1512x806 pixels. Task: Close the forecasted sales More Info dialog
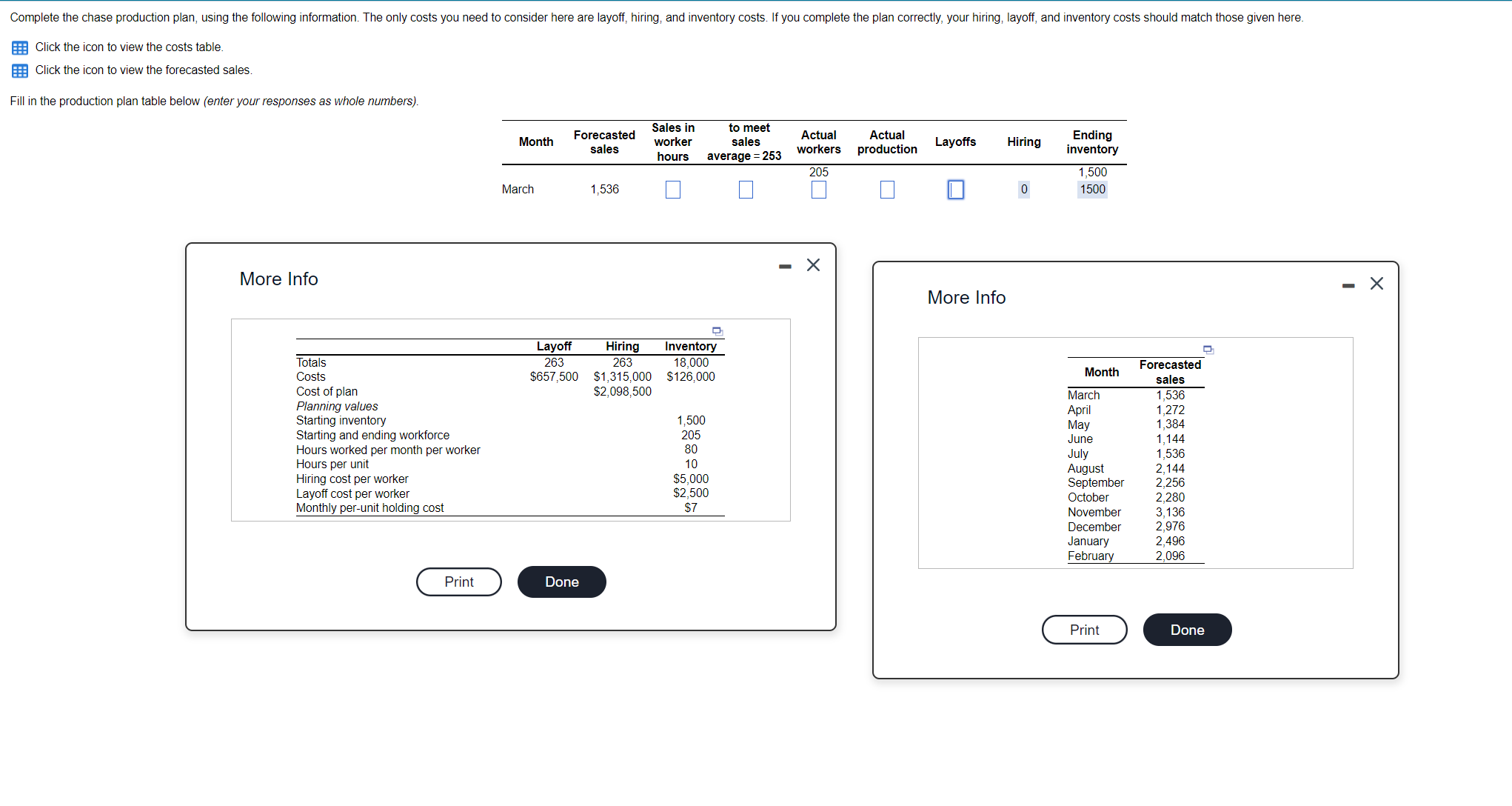1376,284
